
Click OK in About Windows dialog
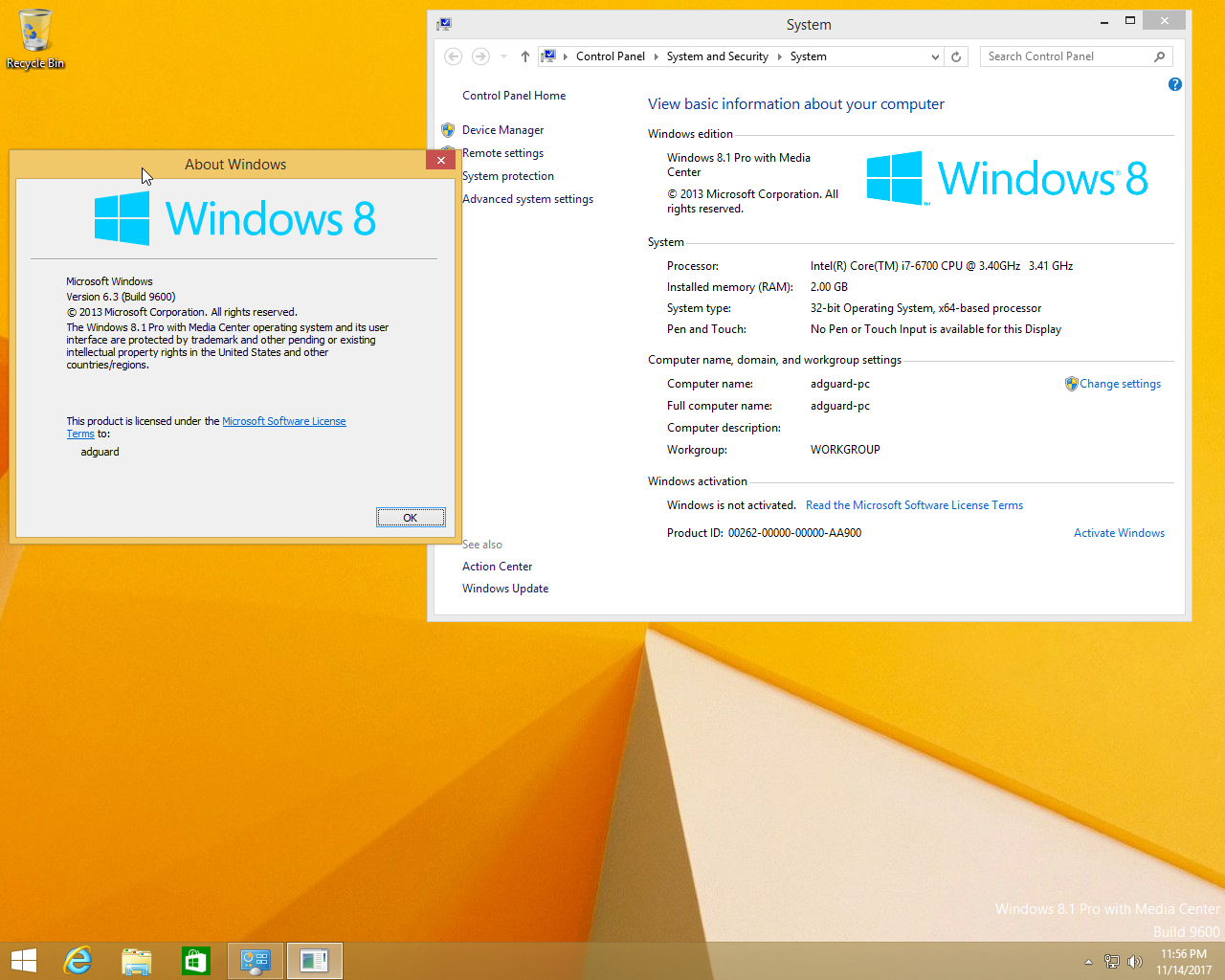(411, 518)
